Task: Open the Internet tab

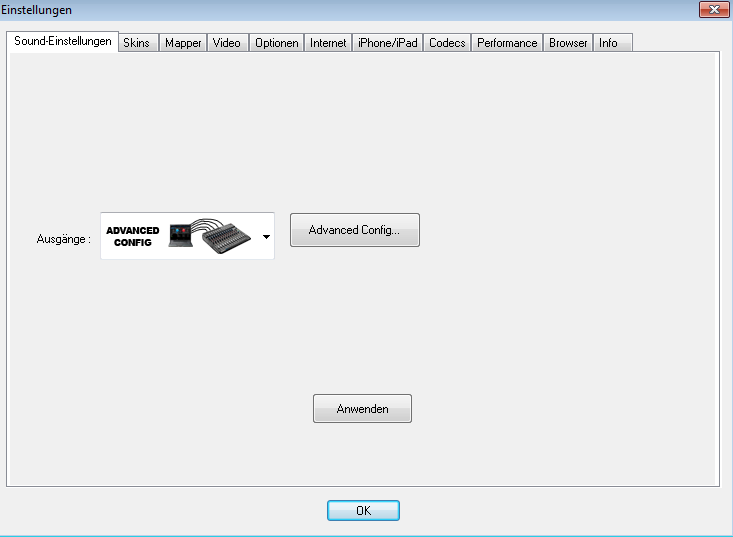Action: (328, 43)
